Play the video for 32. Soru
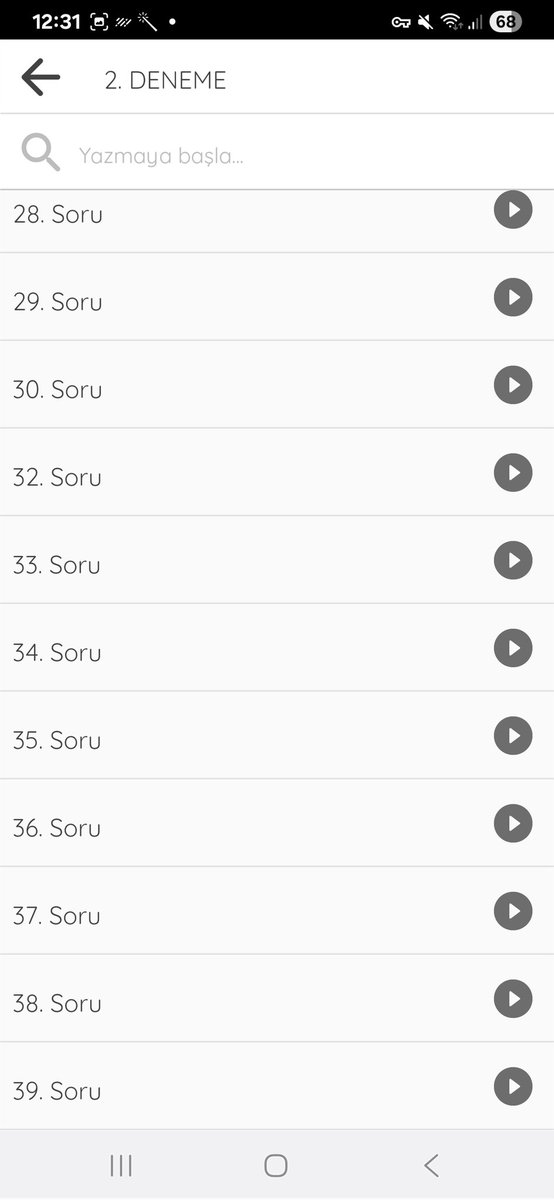This screenshot has height=1200, width=554. coord(513,473)
